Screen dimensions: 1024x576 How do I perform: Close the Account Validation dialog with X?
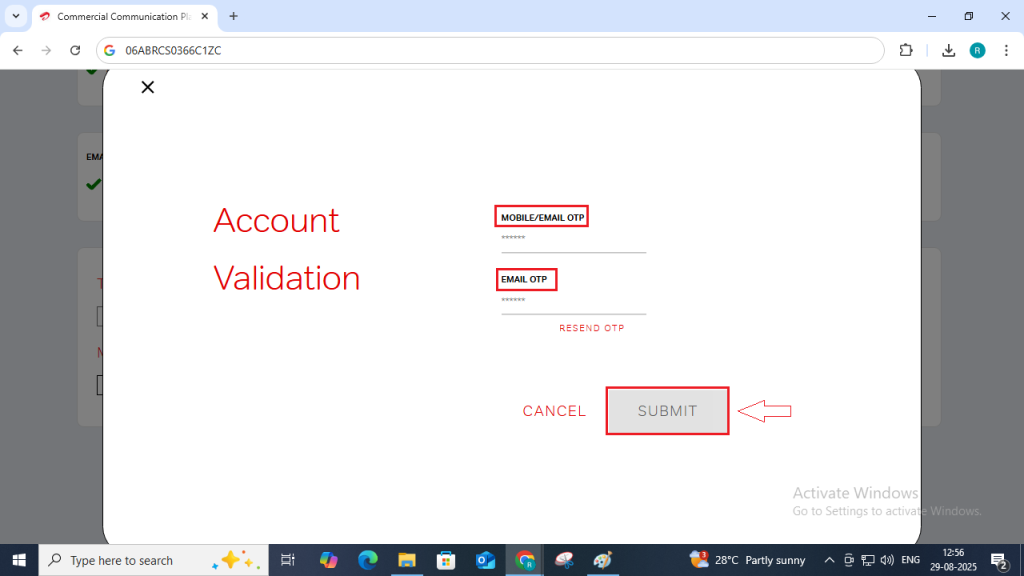148,87
